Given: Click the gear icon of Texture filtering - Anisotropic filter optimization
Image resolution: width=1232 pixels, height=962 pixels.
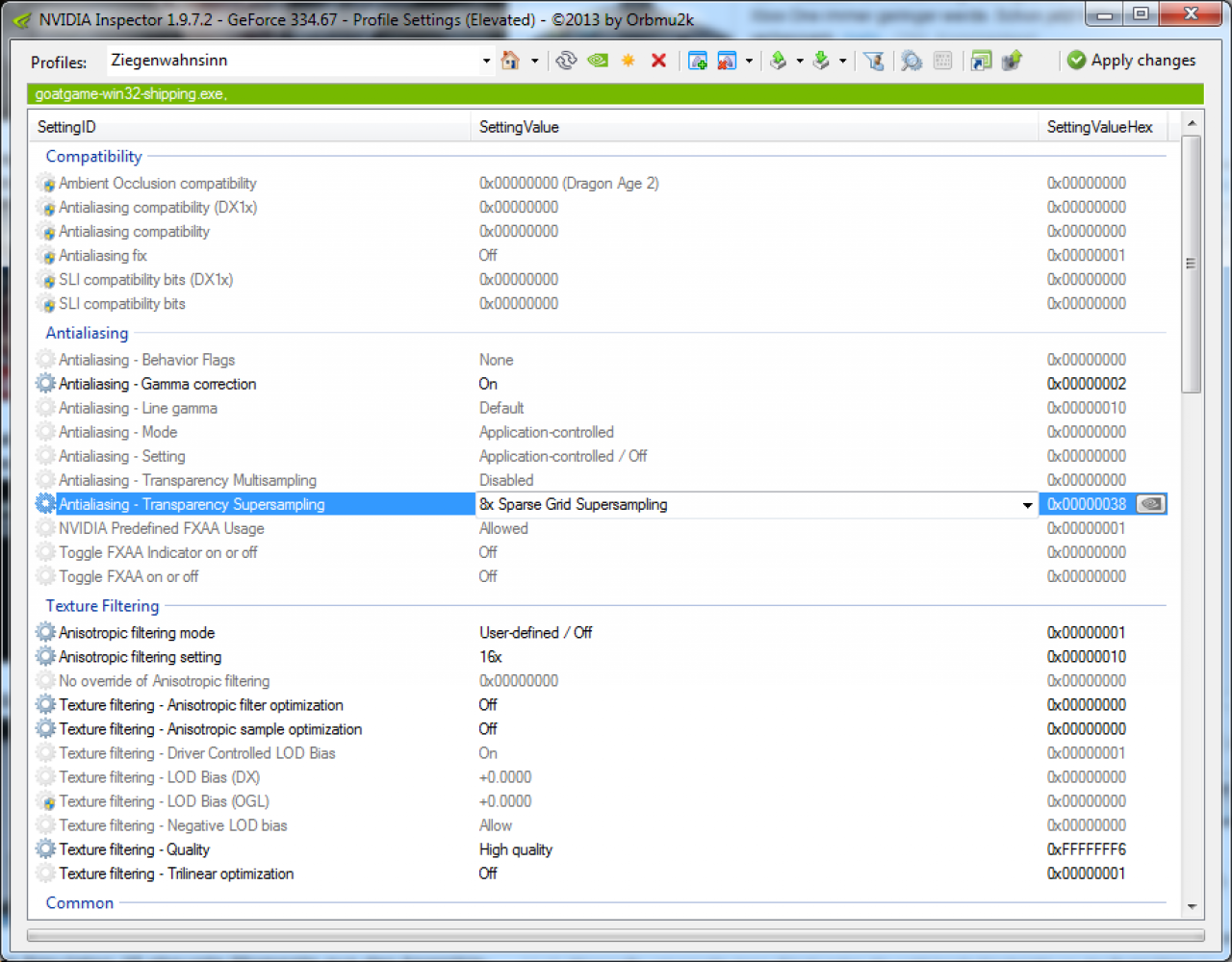Looking at the screenshot, I should 45,705.
